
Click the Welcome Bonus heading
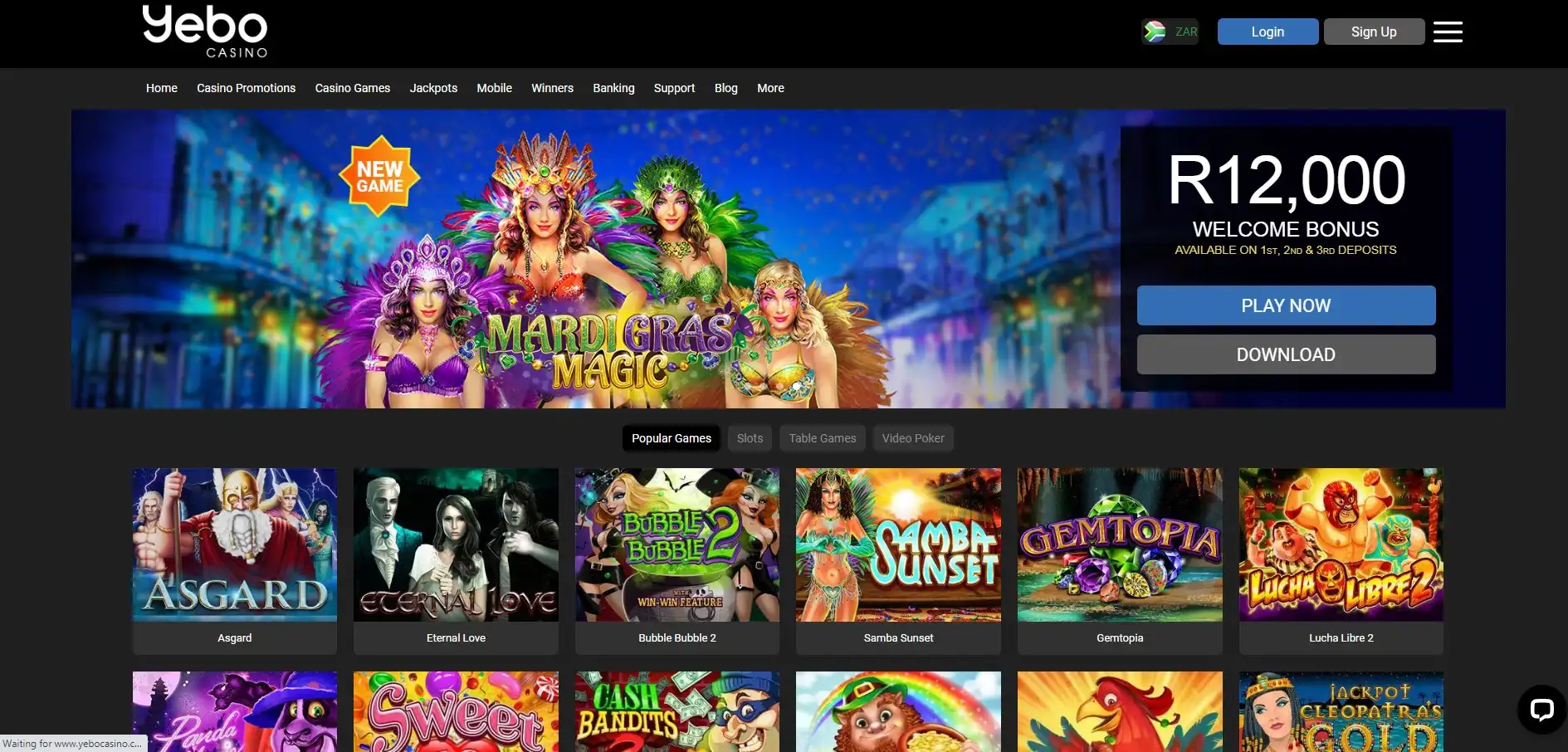1286,229
